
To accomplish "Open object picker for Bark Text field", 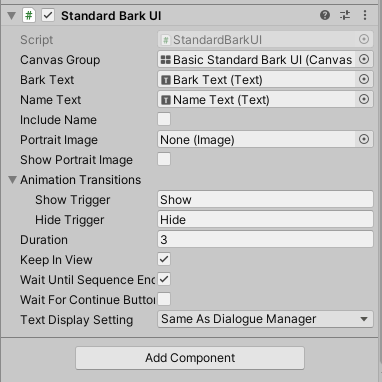I will pyautogui.click(x=364, y=79).
